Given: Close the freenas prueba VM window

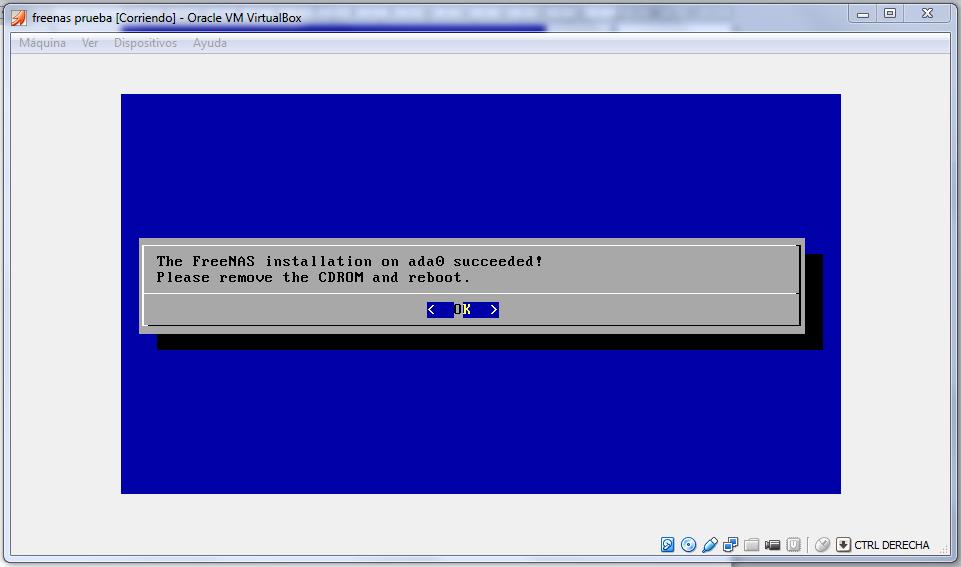Looking at the screenshot, I should coord(926,13).
